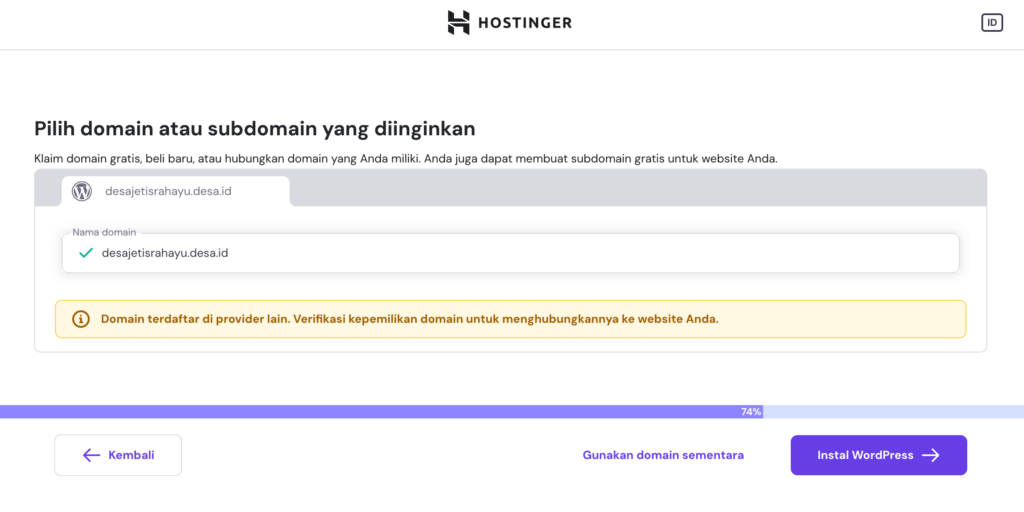This screenshot has height=512, width=1024.
Task: Choose Gunakan domain sementara link
Action: point(663,455)
